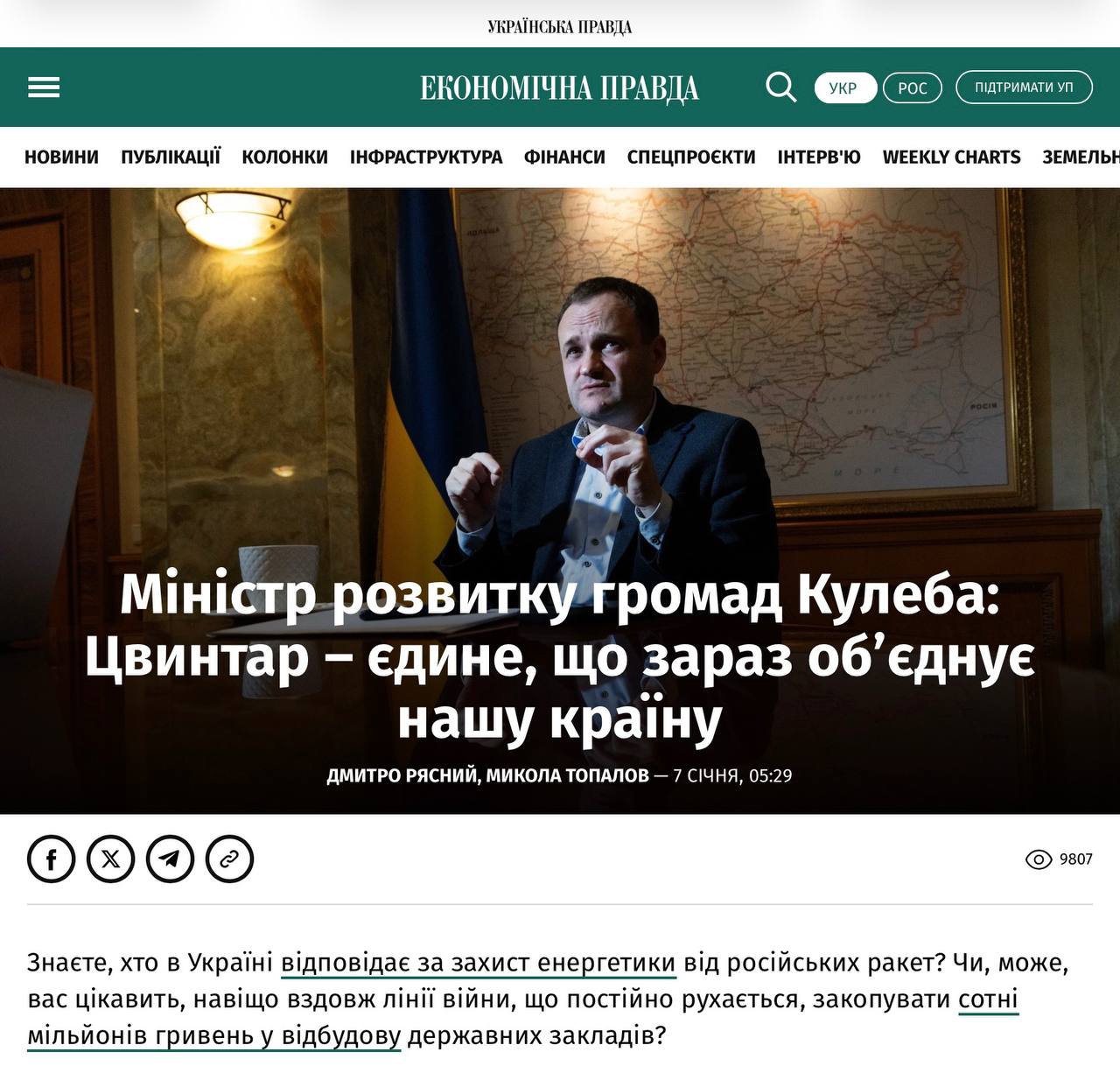Open Weekly Charts section
Viewport: 1120px width, 1073px height.
(x=951, y=157)
